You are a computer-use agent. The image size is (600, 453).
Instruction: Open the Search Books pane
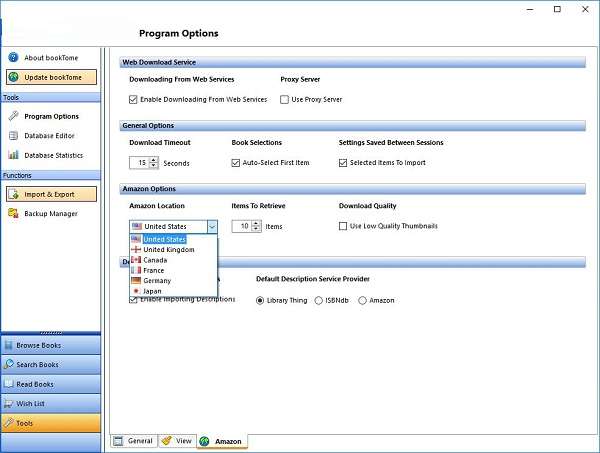[51, 365]
